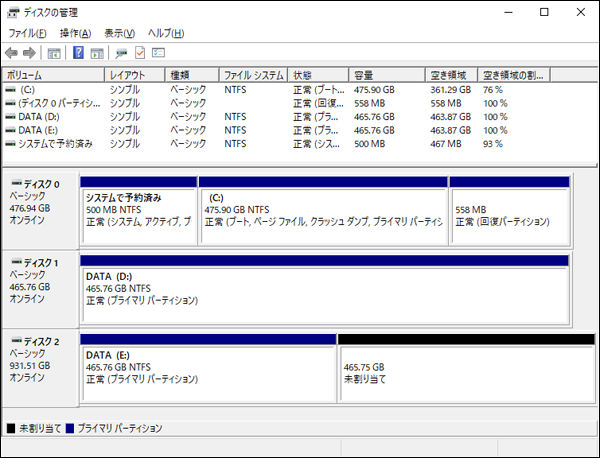Sort by the ボリューム column header
Viewport: 600px width, 458px height.
[x=53, y=75]
